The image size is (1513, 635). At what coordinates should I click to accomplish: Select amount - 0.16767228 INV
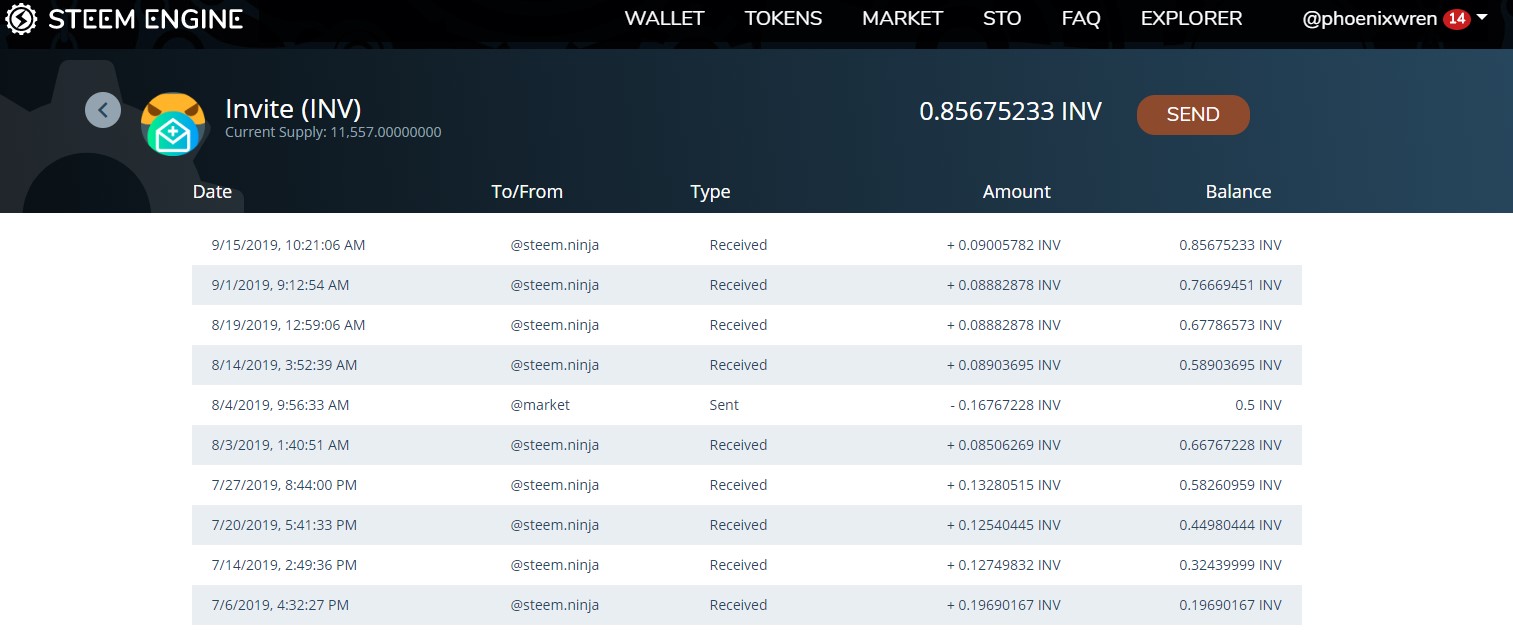1006,405
